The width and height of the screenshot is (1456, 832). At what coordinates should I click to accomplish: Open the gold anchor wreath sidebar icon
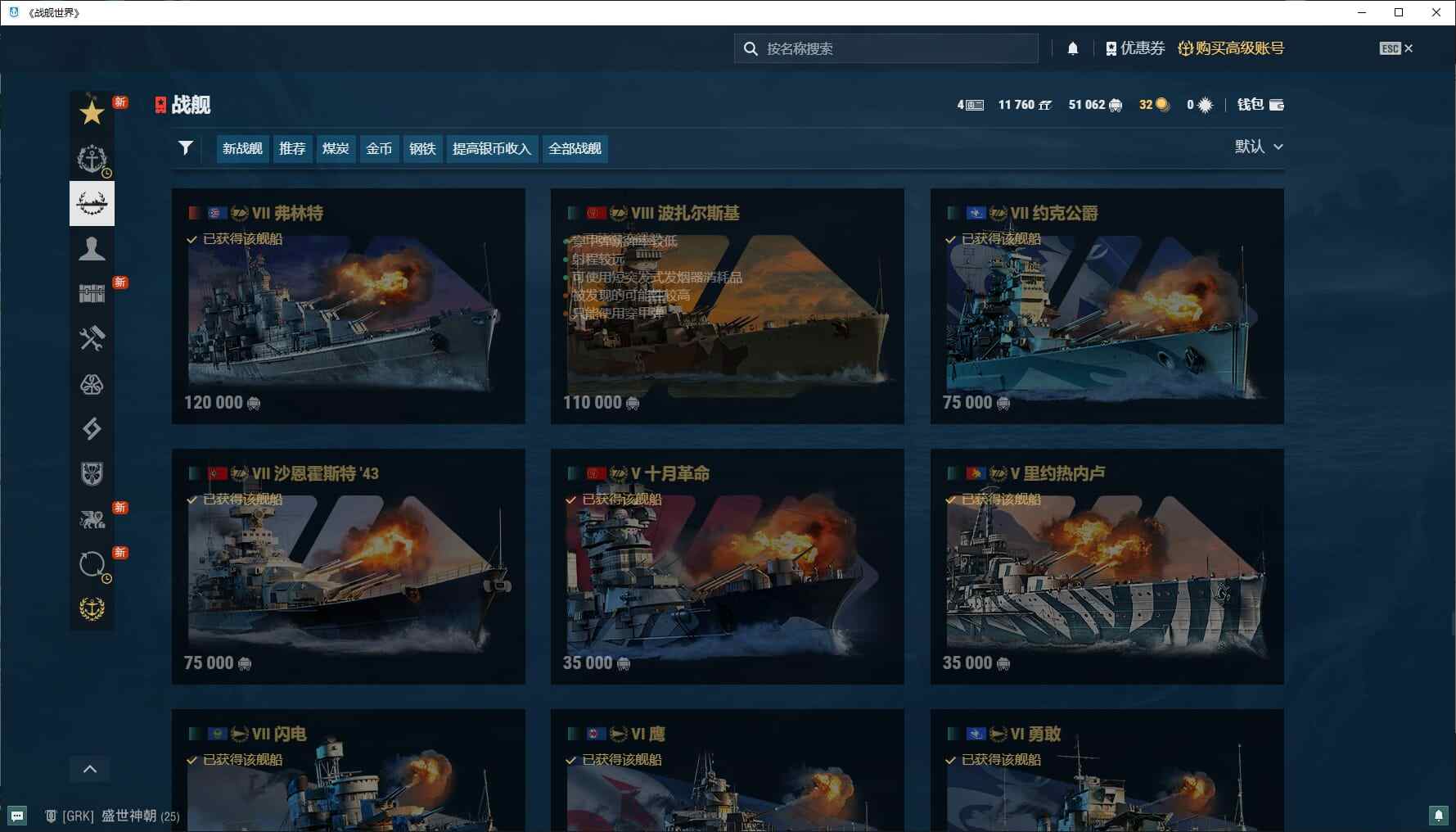(92, 608)
